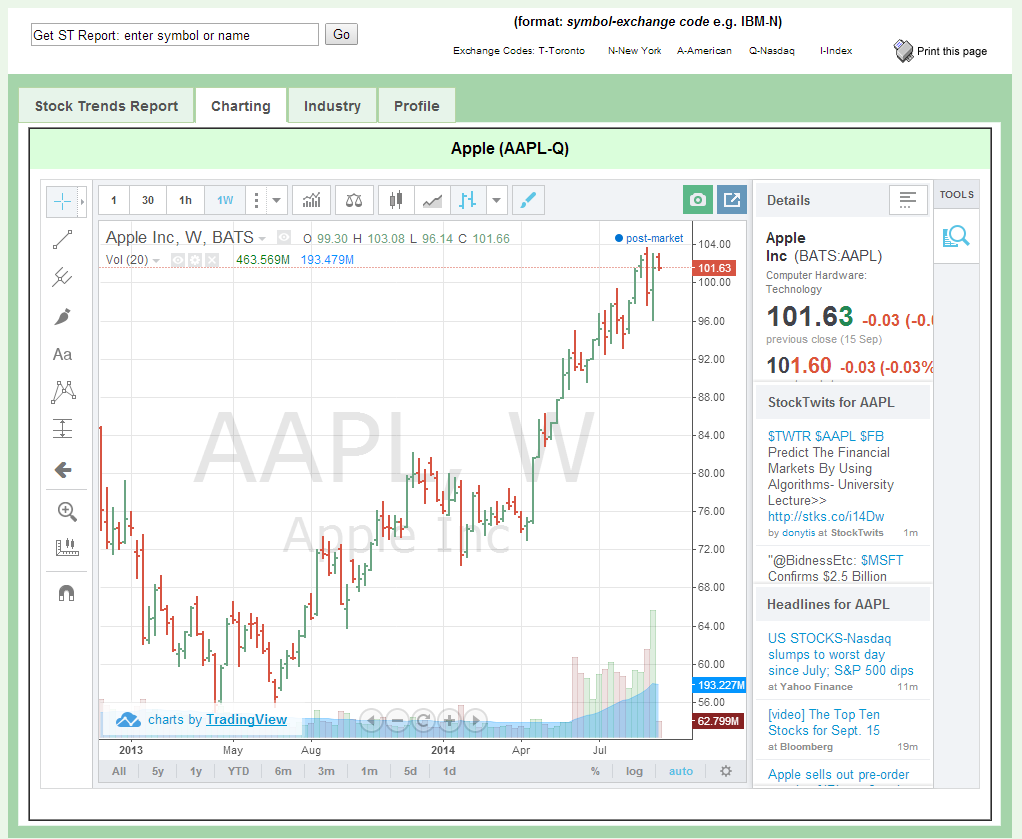Switch to the Industry tab
The image size is (1022, 839).
coord(332,106)
